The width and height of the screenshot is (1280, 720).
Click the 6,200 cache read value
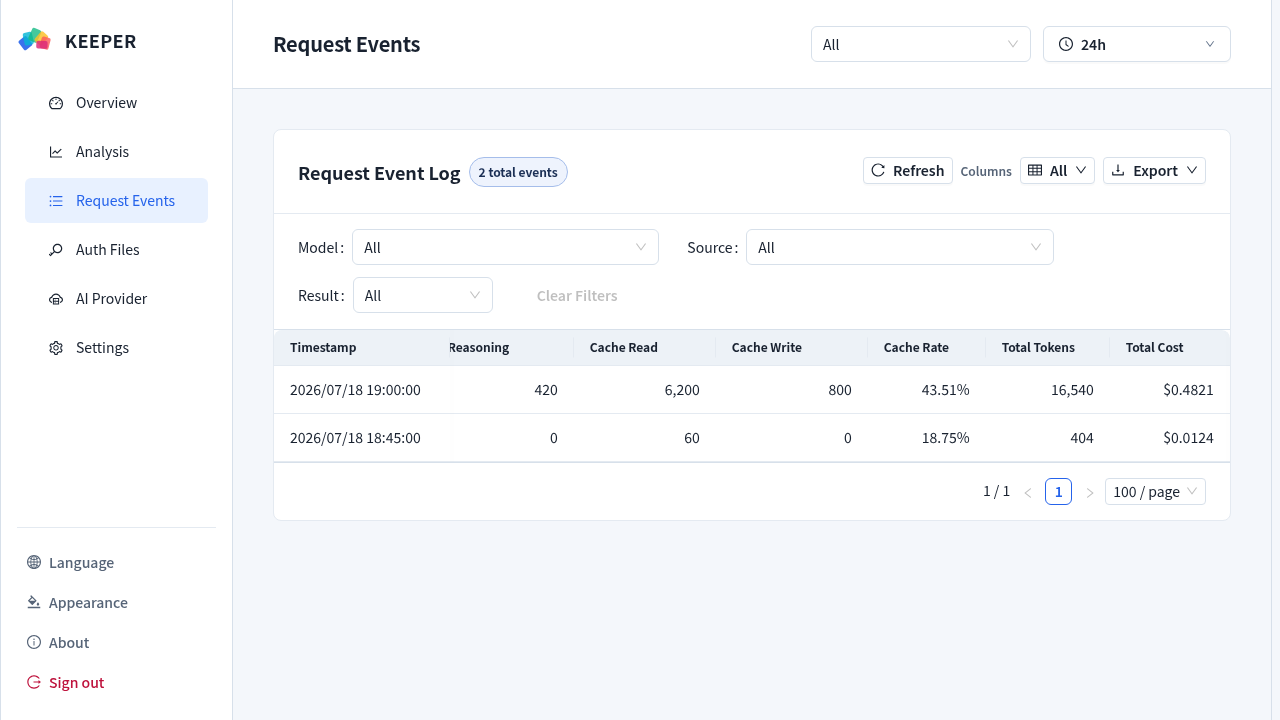[x=682, y=390]
